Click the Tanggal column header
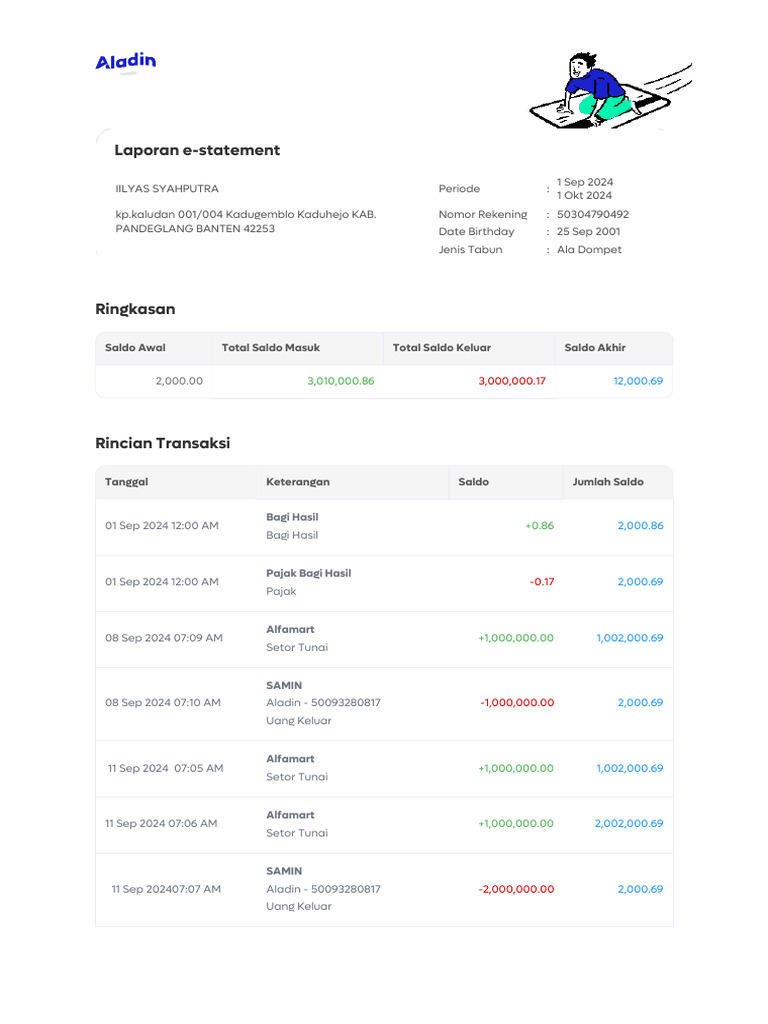Image resolution: width=768 pixels, height=1024 pixels. click(x=127, y=482)
